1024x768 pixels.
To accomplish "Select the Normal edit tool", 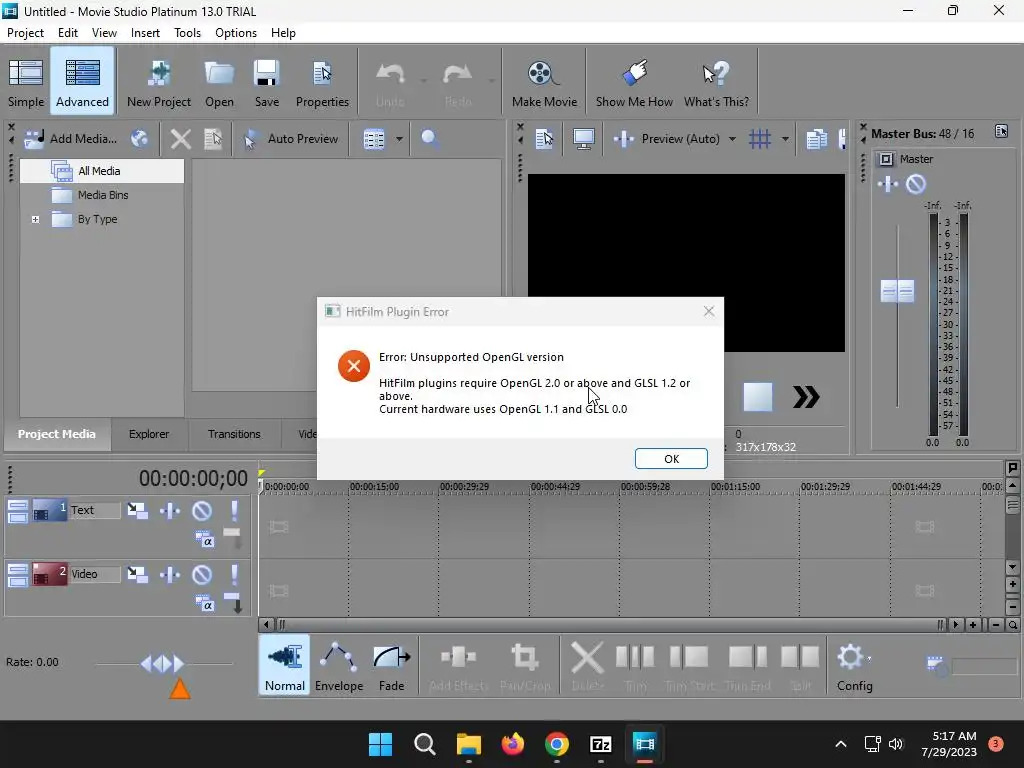I will [x=284, y=665].
